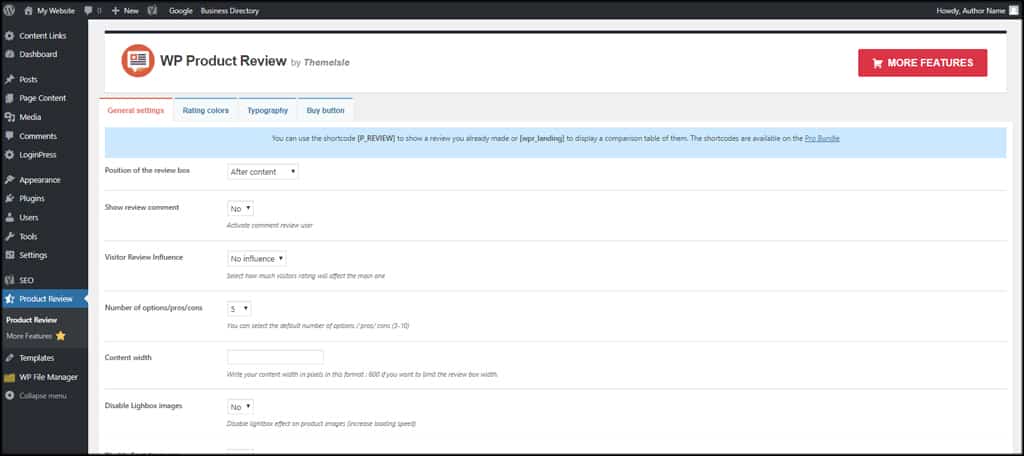Open Appearance brush icon in sidebar
Screen dimensions: 1024x456
pos(9,180)
